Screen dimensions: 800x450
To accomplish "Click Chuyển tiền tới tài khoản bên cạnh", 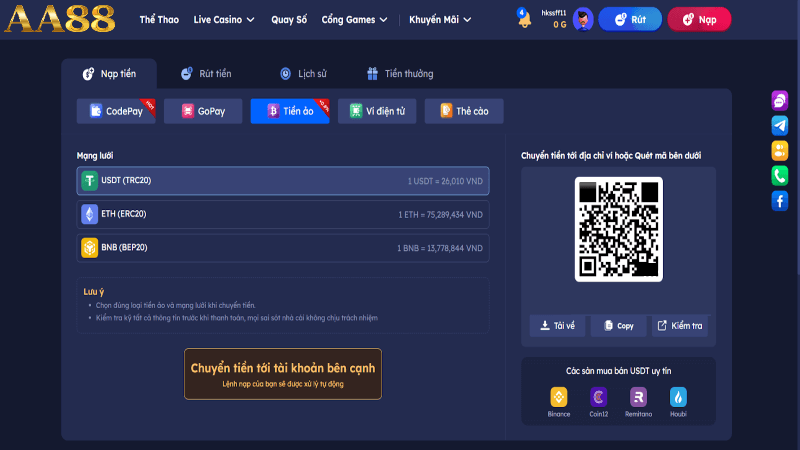I will [283, 374].
